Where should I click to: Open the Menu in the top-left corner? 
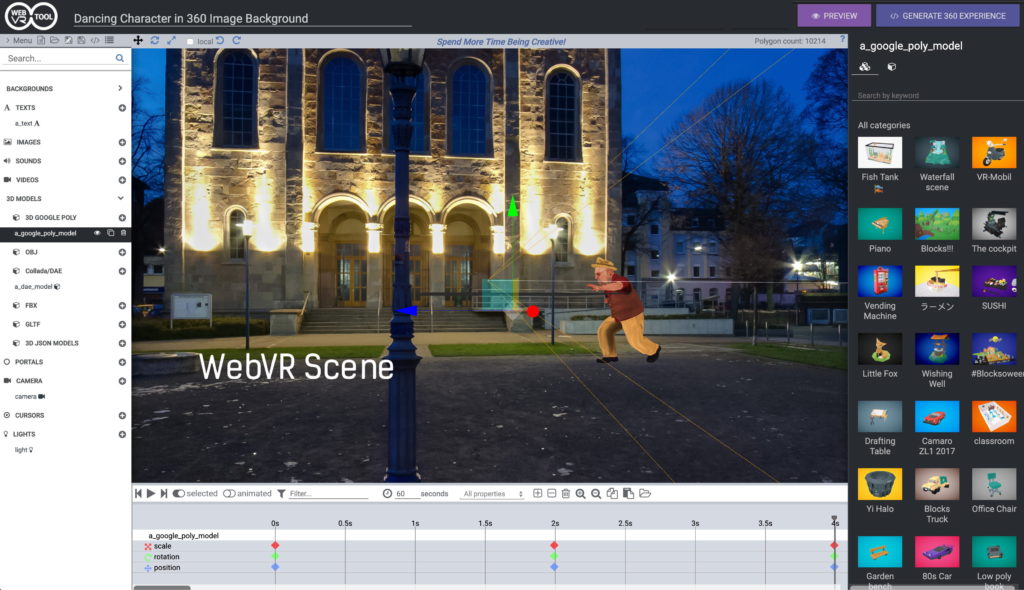[20, 41]
